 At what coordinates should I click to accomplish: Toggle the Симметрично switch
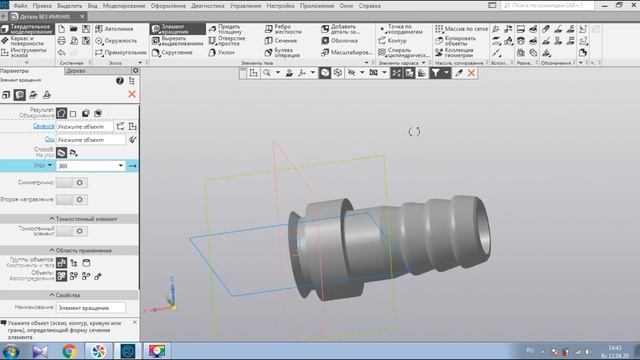pyautogui.click(x=71, y=182)
